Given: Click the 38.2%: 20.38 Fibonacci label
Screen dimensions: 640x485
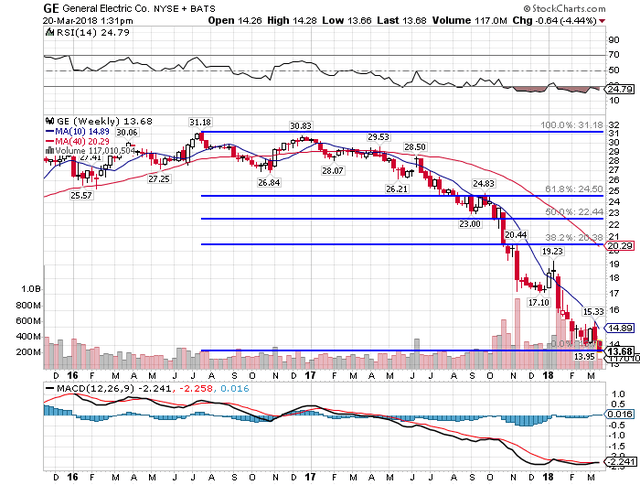Looking at the screenshot, I should [574, 238].
